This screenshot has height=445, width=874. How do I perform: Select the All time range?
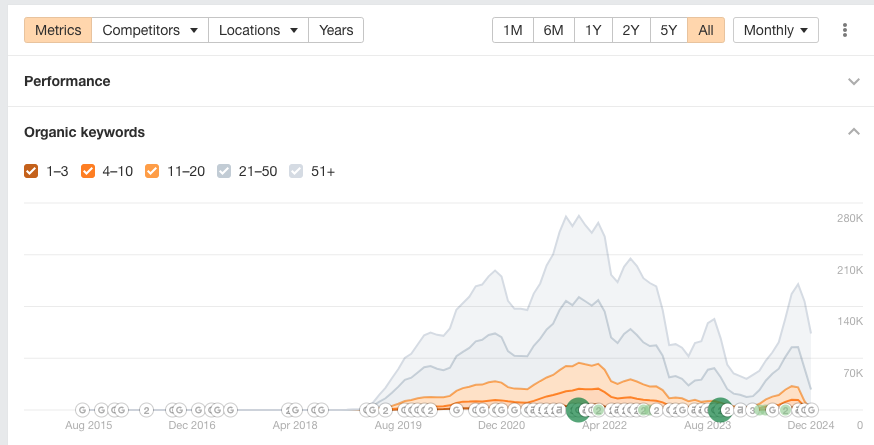point(706,30)
